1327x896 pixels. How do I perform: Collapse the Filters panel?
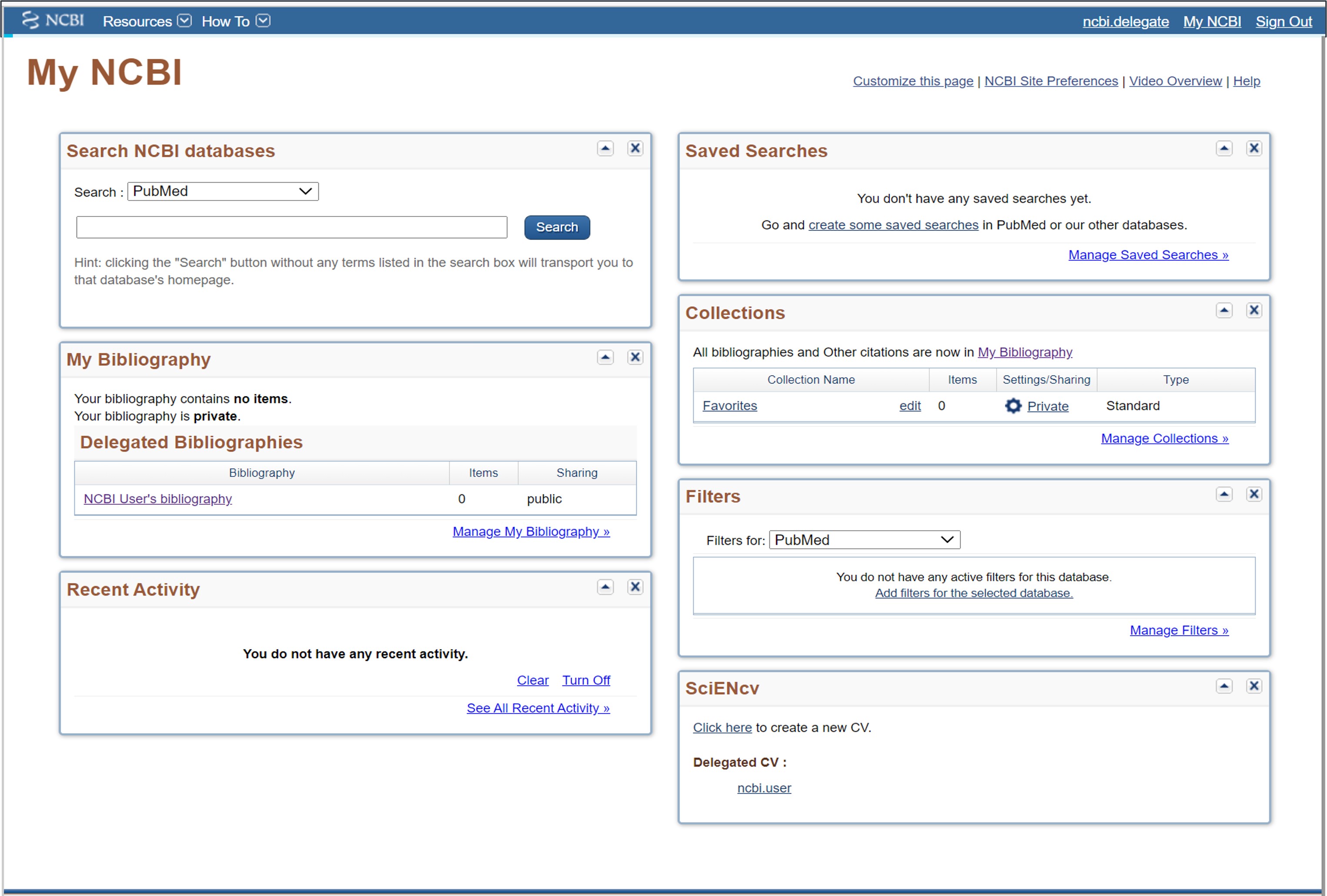(x=1223, y=494)
